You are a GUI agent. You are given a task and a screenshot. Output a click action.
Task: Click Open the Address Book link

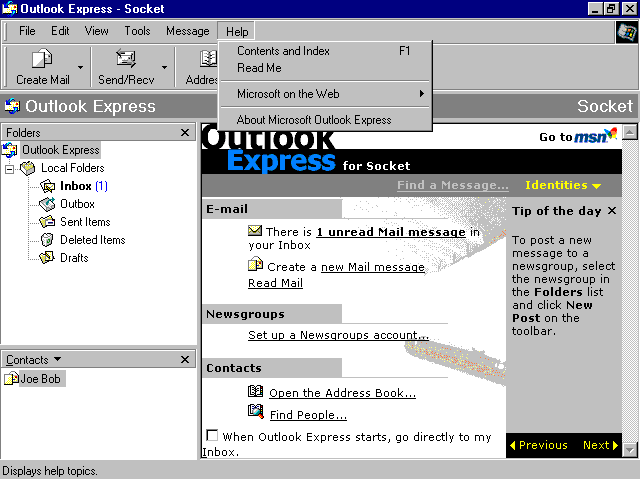[x=342, y=393]
